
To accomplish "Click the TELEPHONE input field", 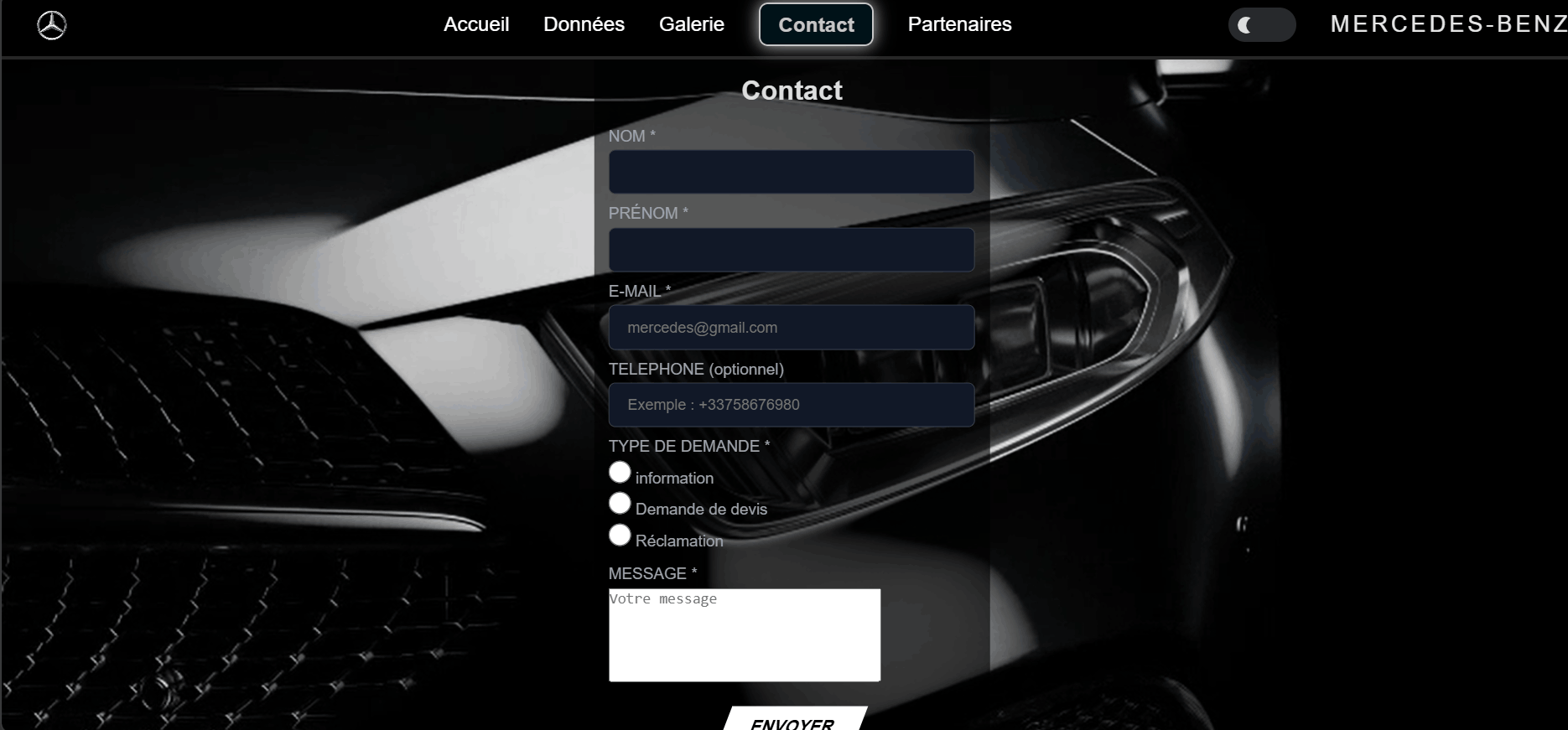I will pyautogui.click(x=791, y=405).
